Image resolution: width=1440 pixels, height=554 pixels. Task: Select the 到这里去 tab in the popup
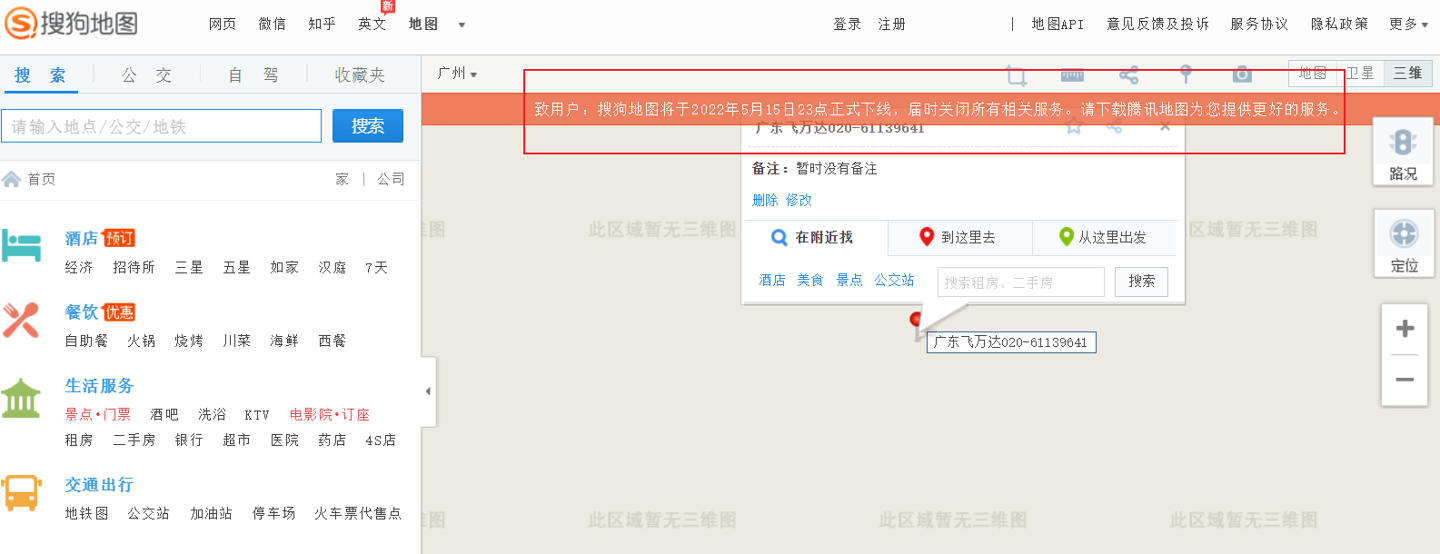click(x=960, y=238)
